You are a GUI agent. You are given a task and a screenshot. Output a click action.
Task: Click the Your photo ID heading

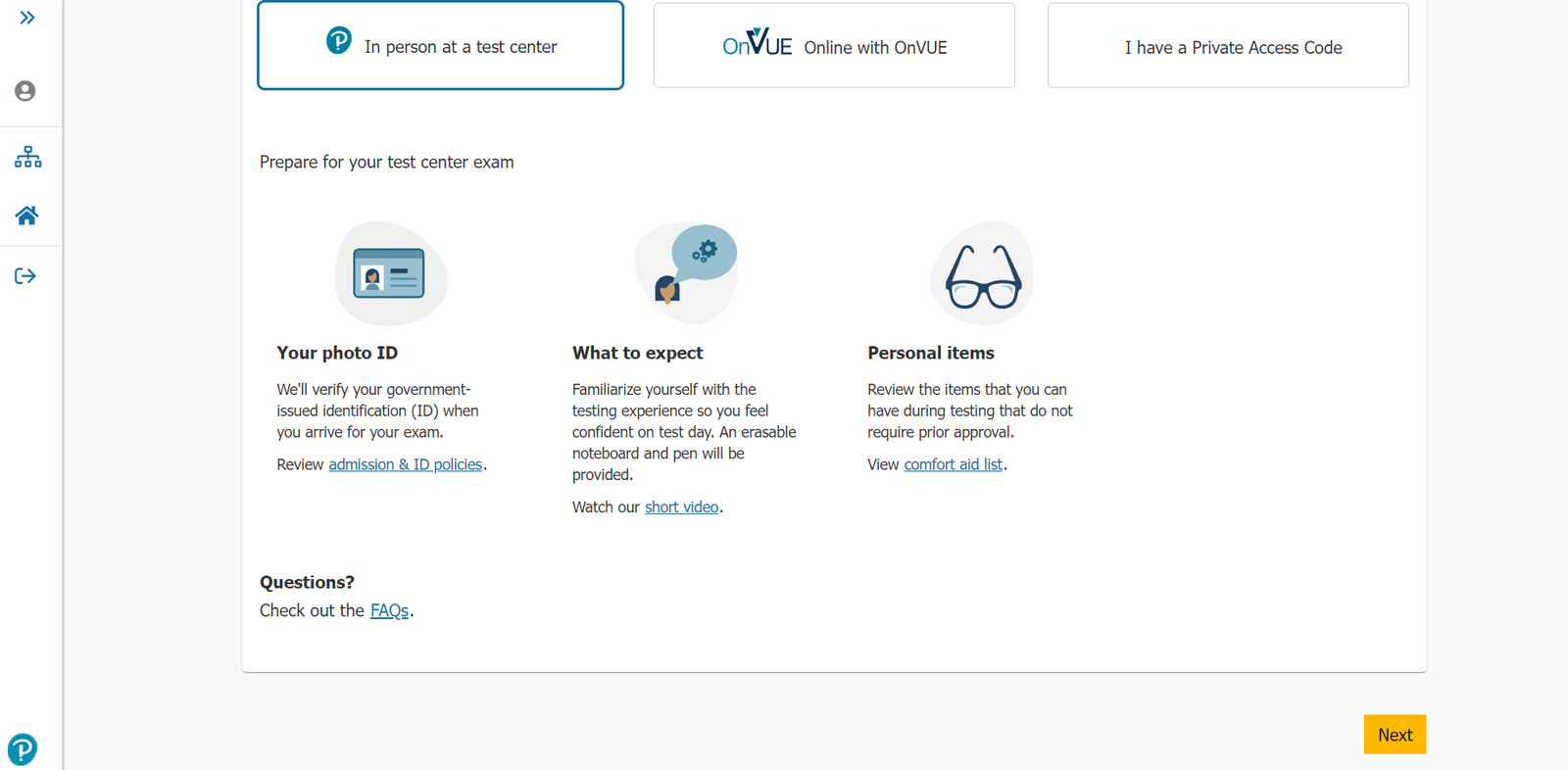pos(337,353)
